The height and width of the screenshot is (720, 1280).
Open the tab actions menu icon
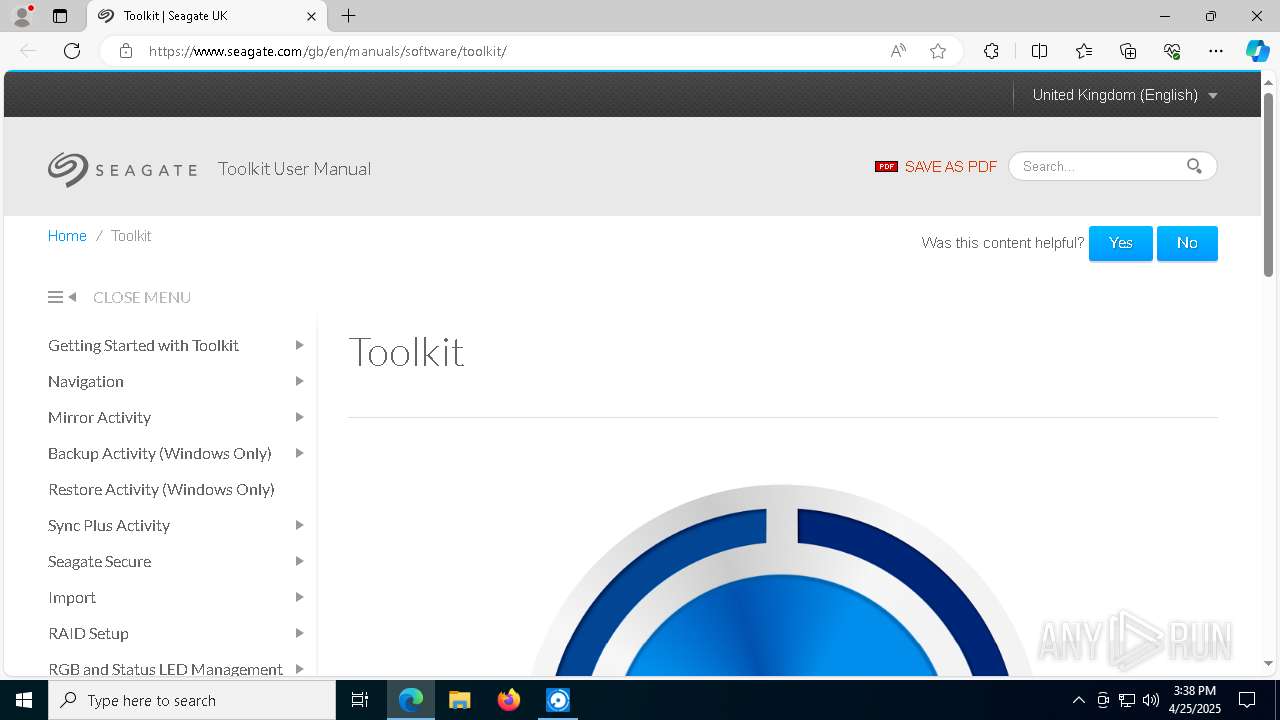coord(60,16)
